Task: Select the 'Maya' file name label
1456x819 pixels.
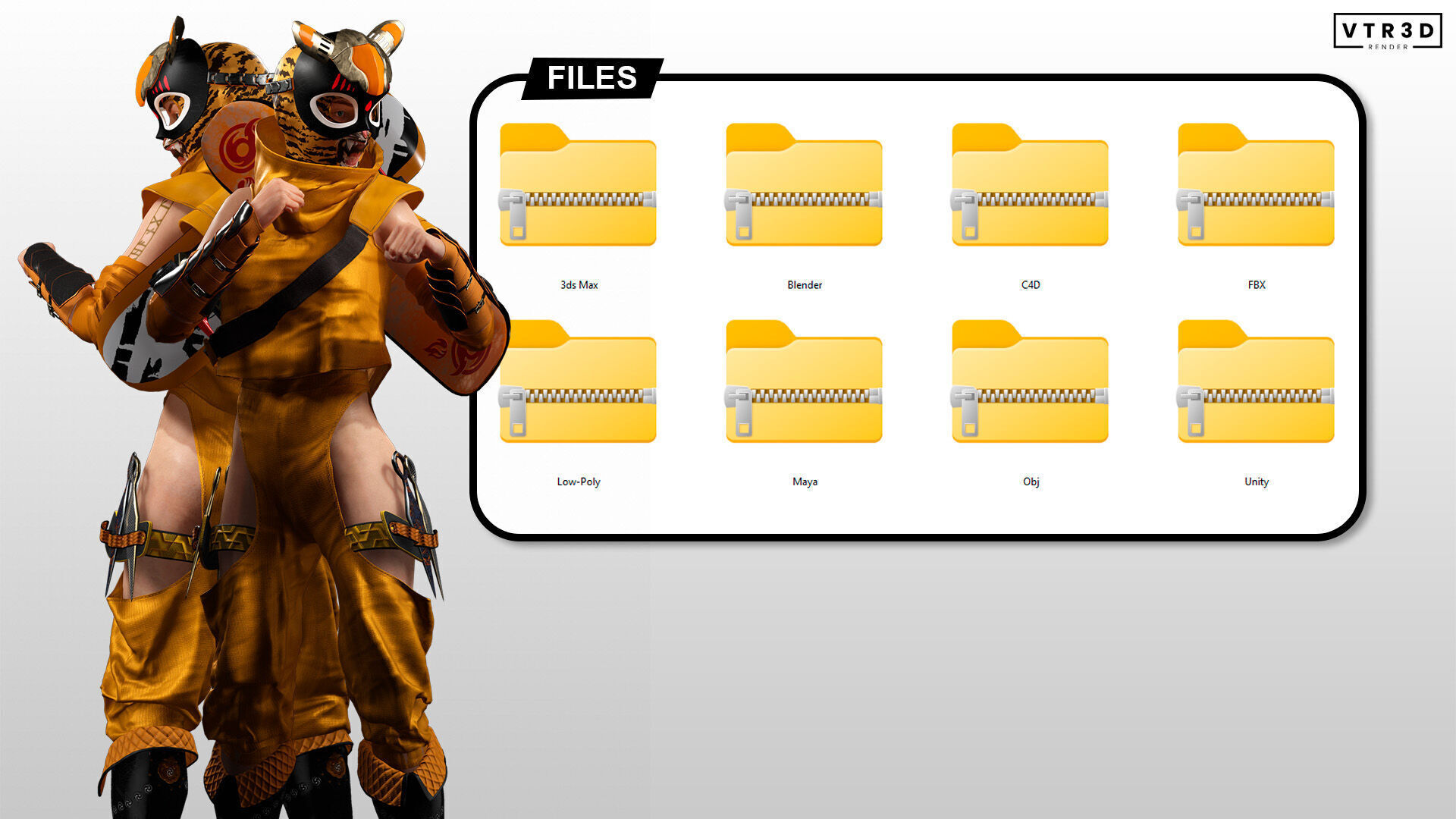Action: click(x=805, y=482)
